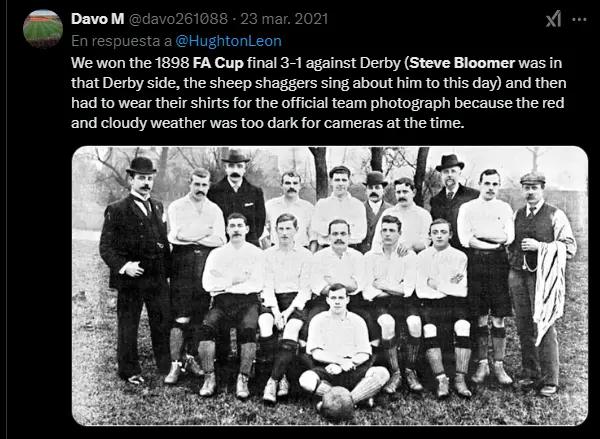Click the player seated behind the football
The width and height of the screenshot is (600, 439).
click(x=342, y=344)
